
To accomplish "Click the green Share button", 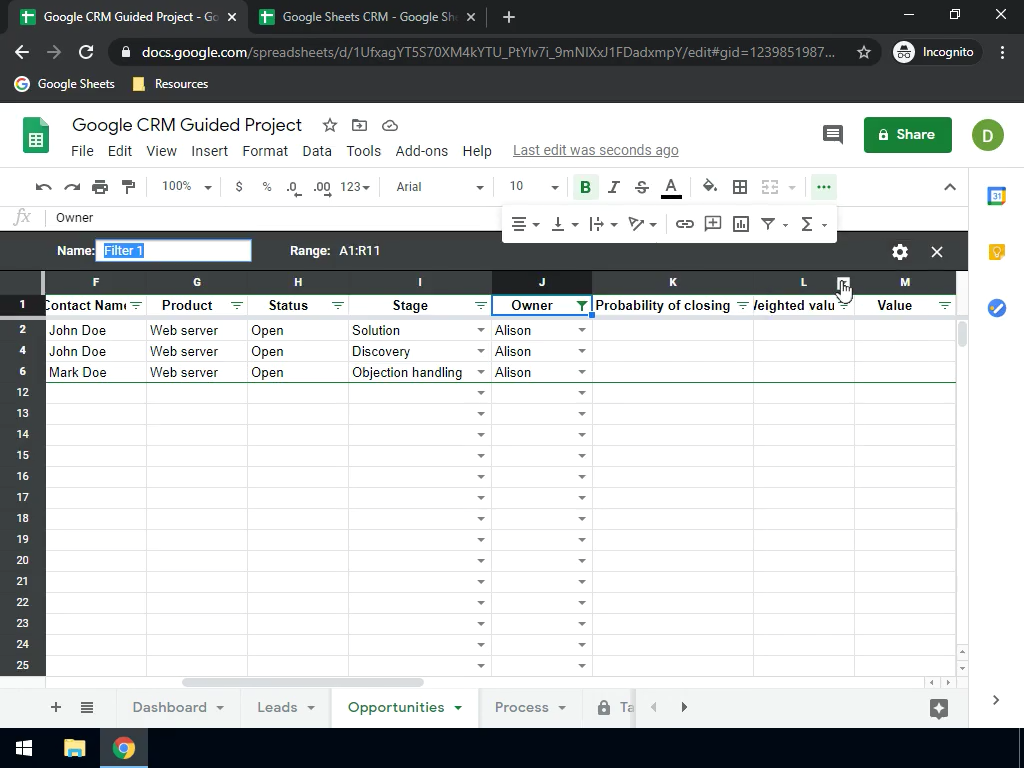I will click(x=907, y=135).
